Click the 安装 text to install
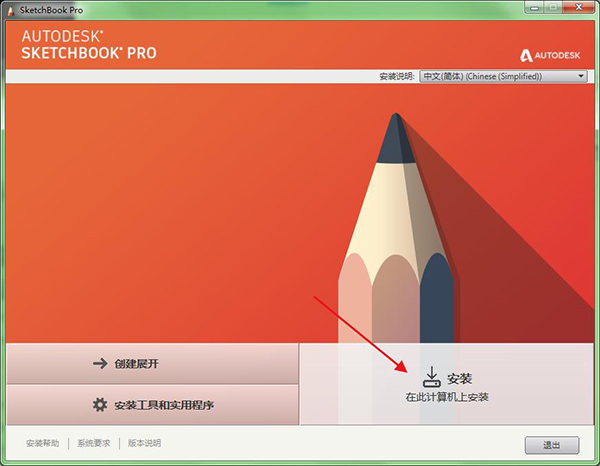 click(x=460, y=378)
